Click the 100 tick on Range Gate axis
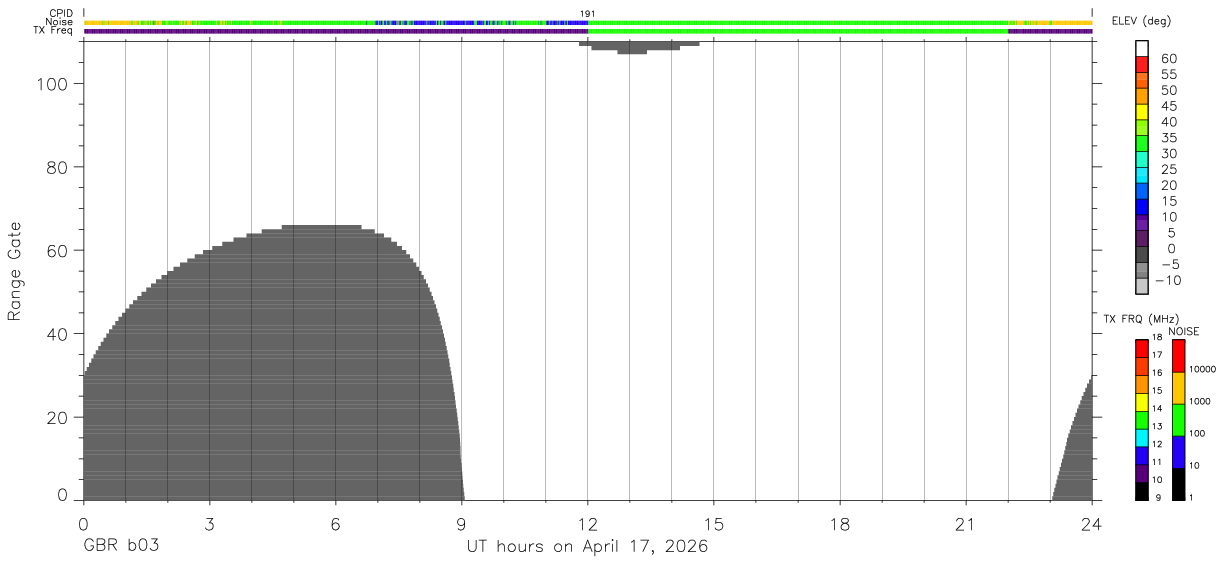This screenshot has width=1228, height=567. click(53, 84)
